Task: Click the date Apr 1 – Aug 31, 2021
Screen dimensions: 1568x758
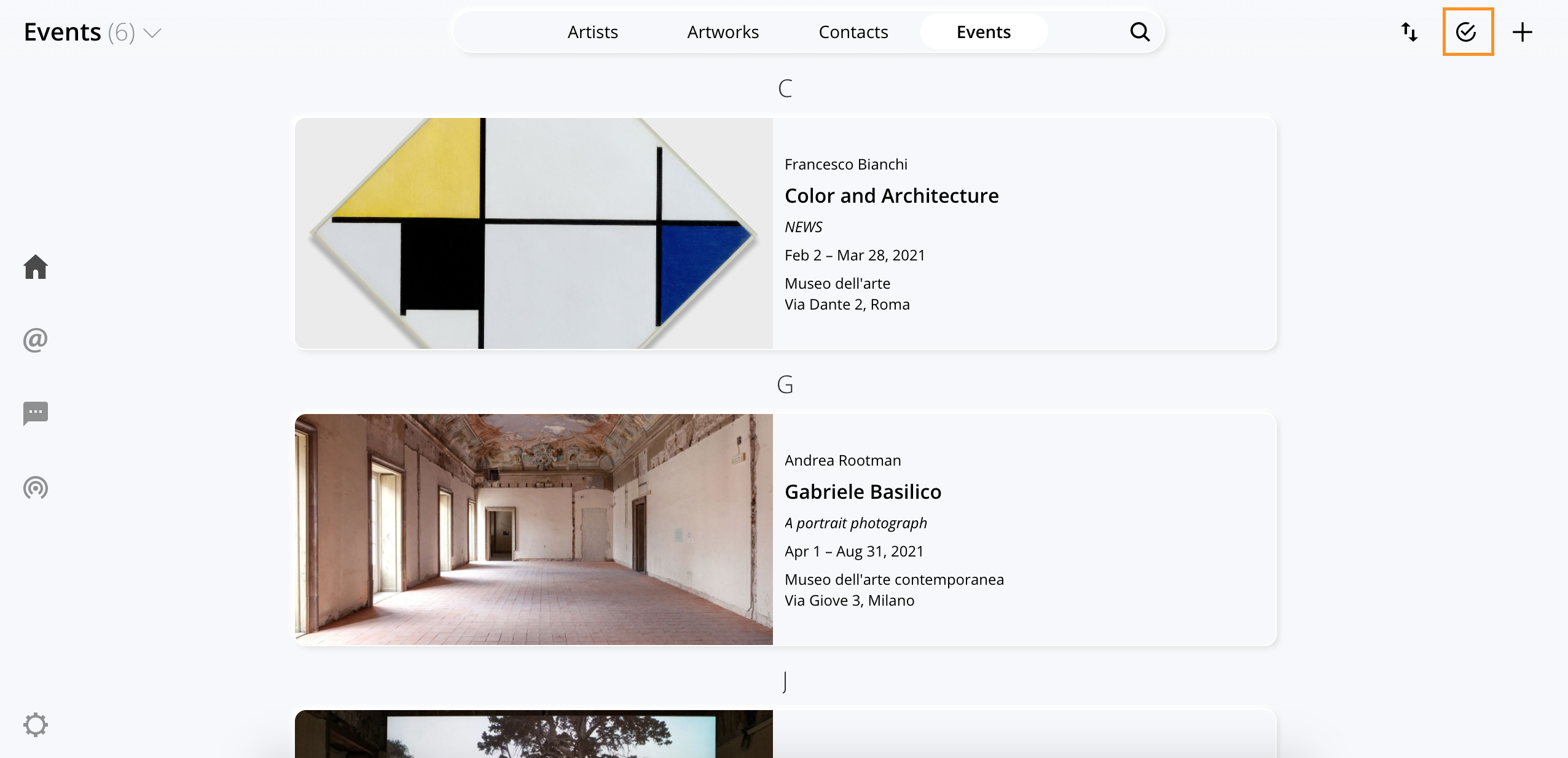Action: [854, 551]
